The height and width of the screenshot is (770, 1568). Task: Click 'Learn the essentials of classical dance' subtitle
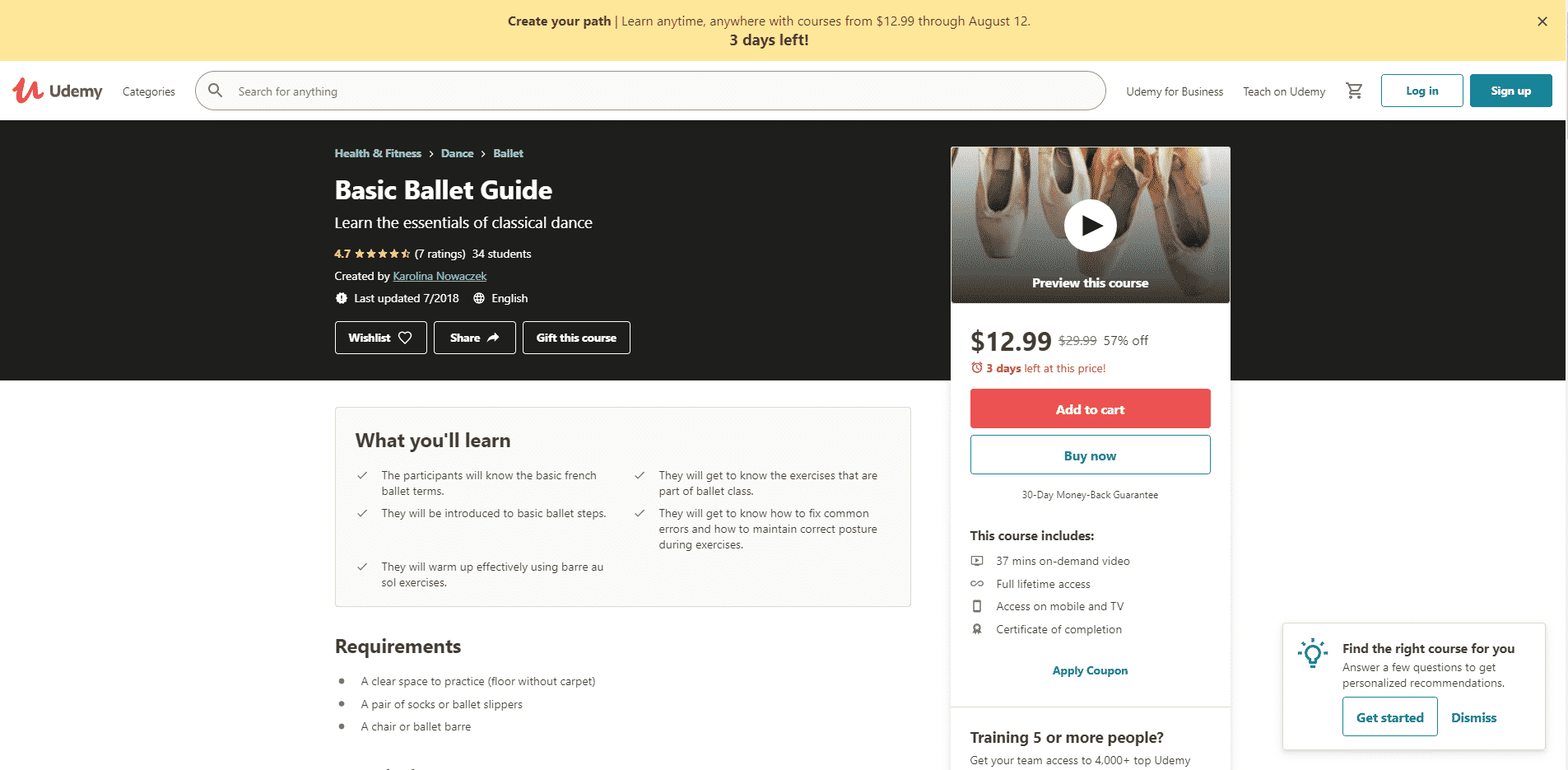(463, 222)
